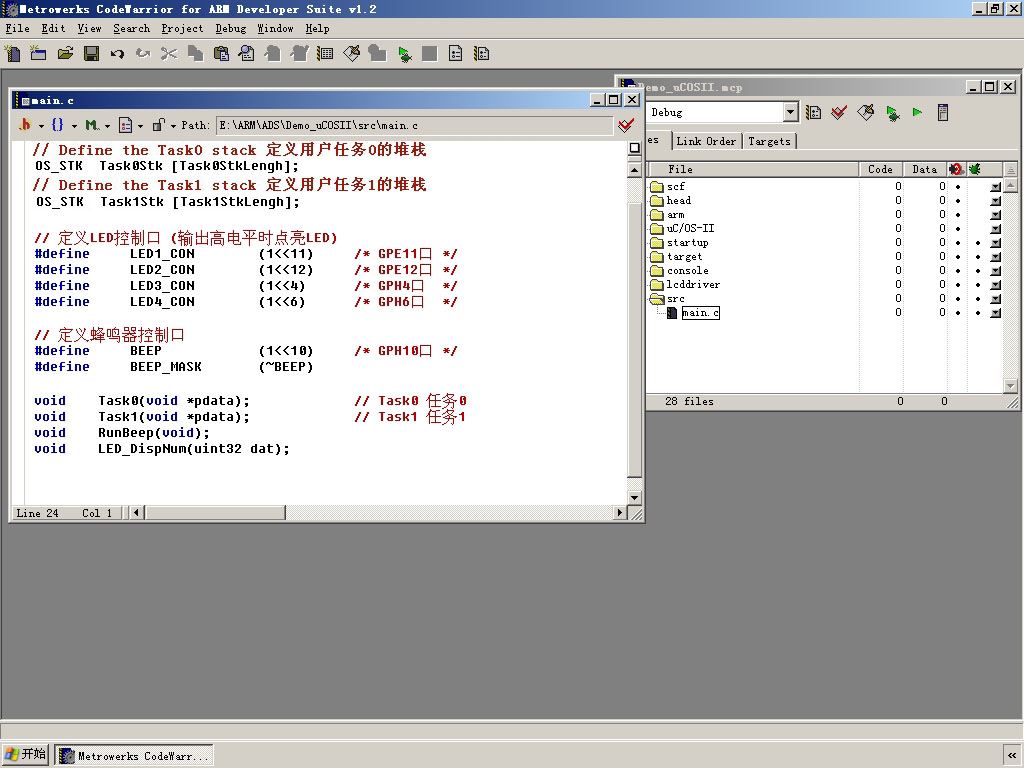Open Project Inspector icon in project window
Image resolution: width=1024 pixels, height=768 pixels.
[x=942, y=112]
